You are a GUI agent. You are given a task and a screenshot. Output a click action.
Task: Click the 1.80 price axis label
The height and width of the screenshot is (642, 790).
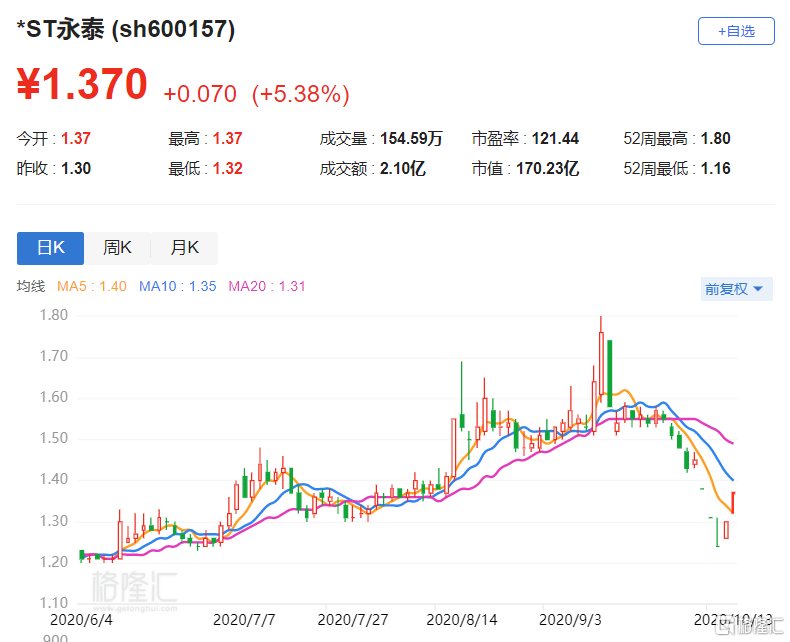[x=53, y=315]
